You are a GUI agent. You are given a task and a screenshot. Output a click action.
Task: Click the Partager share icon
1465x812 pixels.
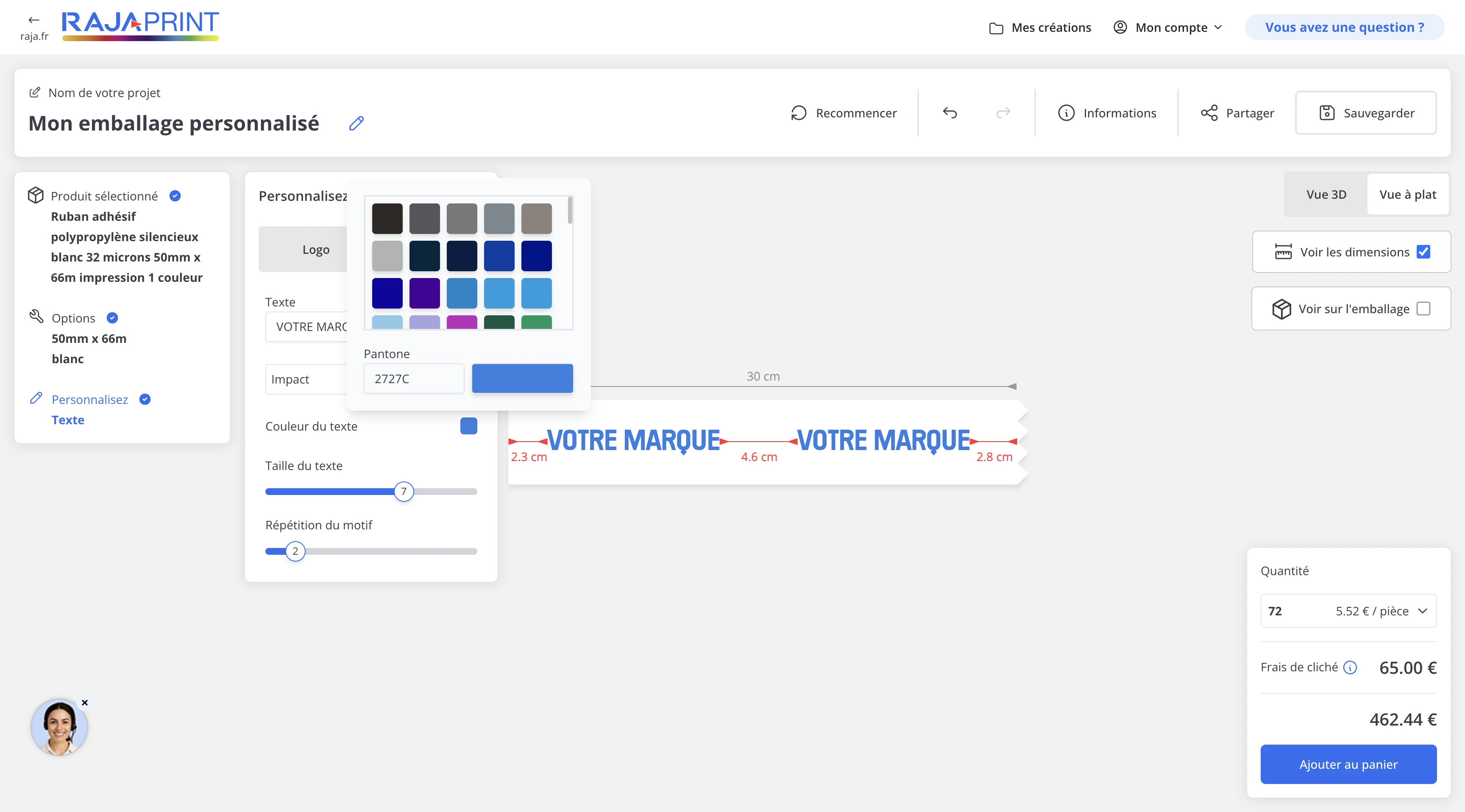click(x=1209, y=113)
